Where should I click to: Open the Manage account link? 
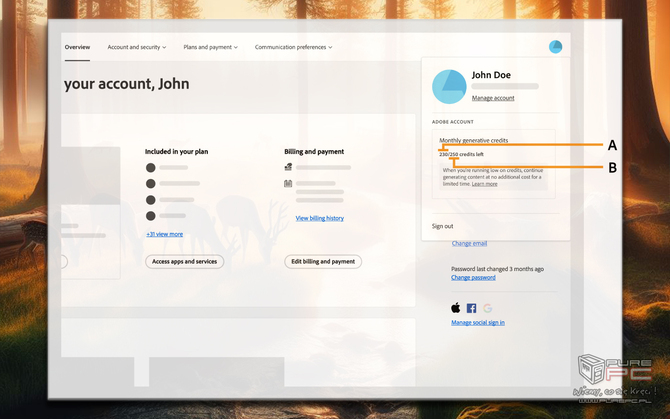coord(493,98)
